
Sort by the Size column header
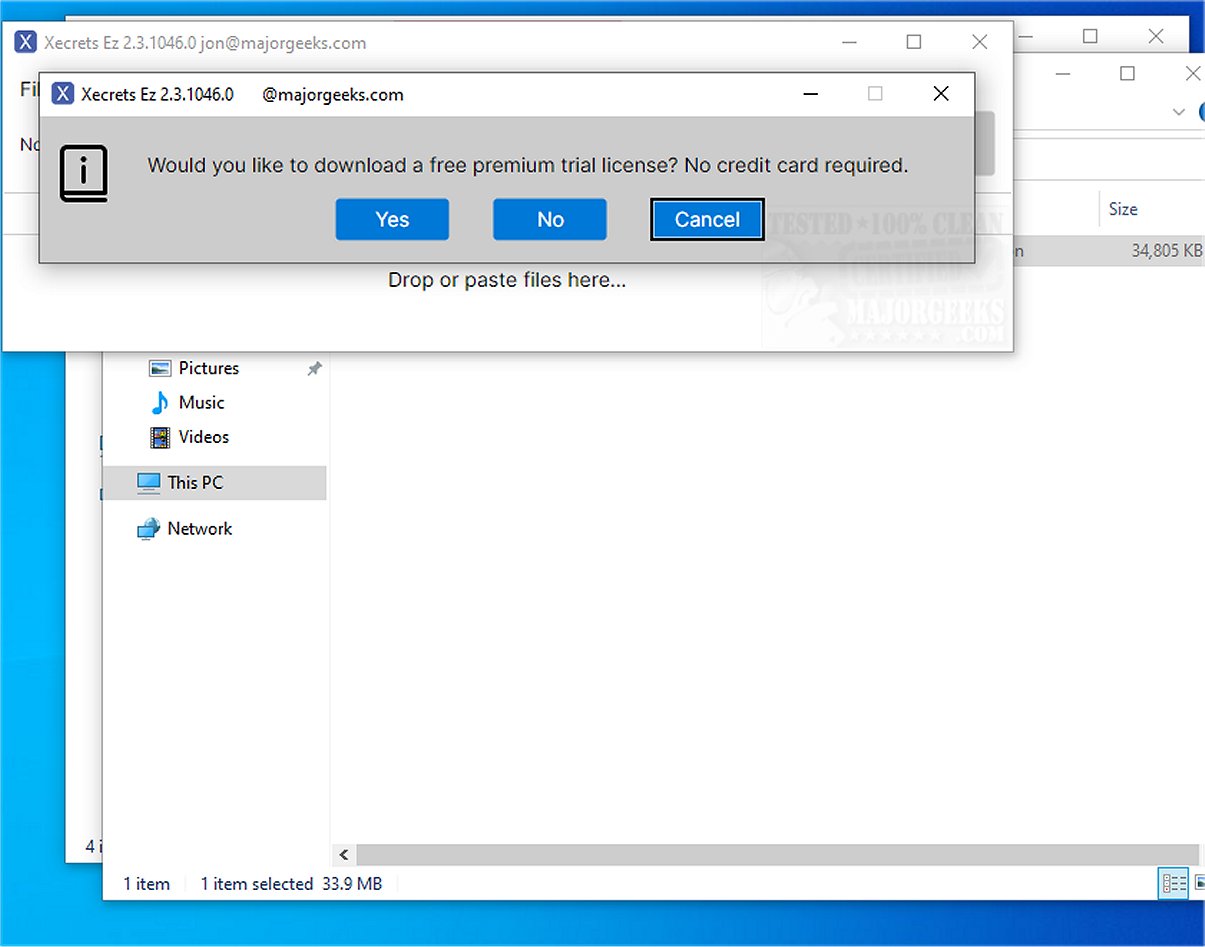pyautogui.click(x=1123, y=209)
